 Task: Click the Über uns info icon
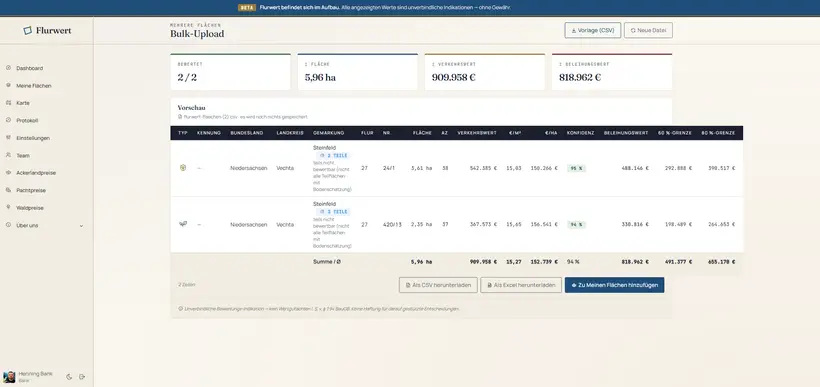point(8,225)
